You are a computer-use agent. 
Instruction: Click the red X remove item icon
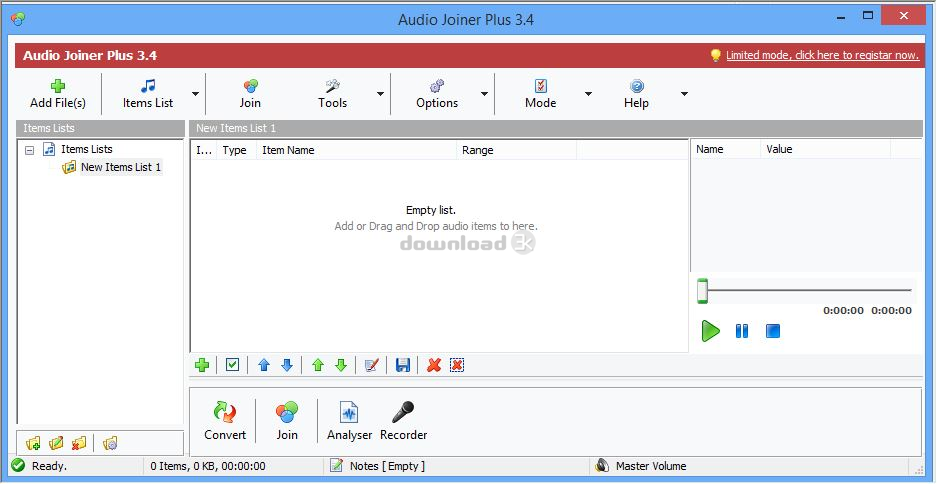[x=434, y=365]
